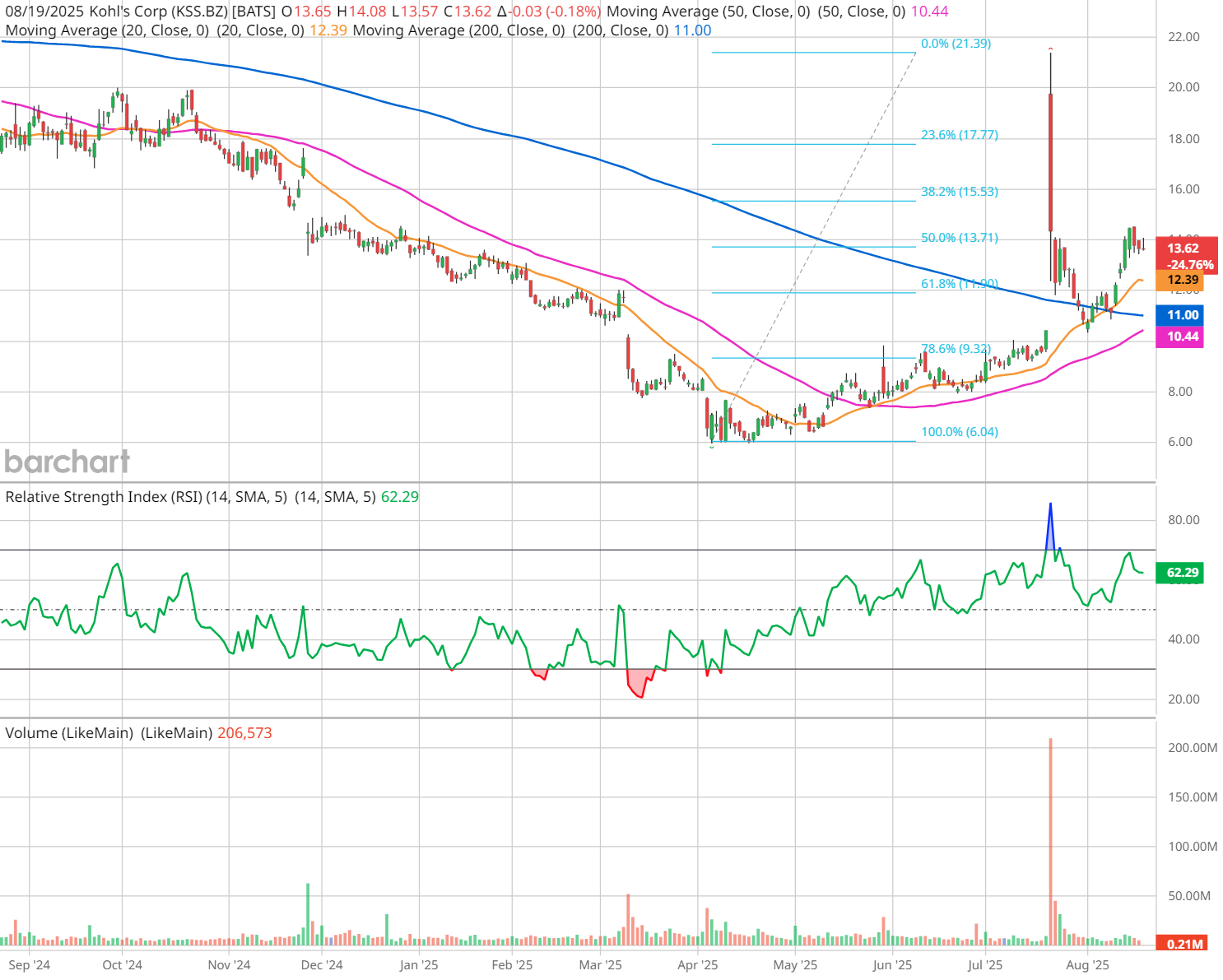This screenshot has height=980, width=1223.
Task: Click the 80.00 RSI axis label
Action: pyautogui.click(x=1183, y=520)
